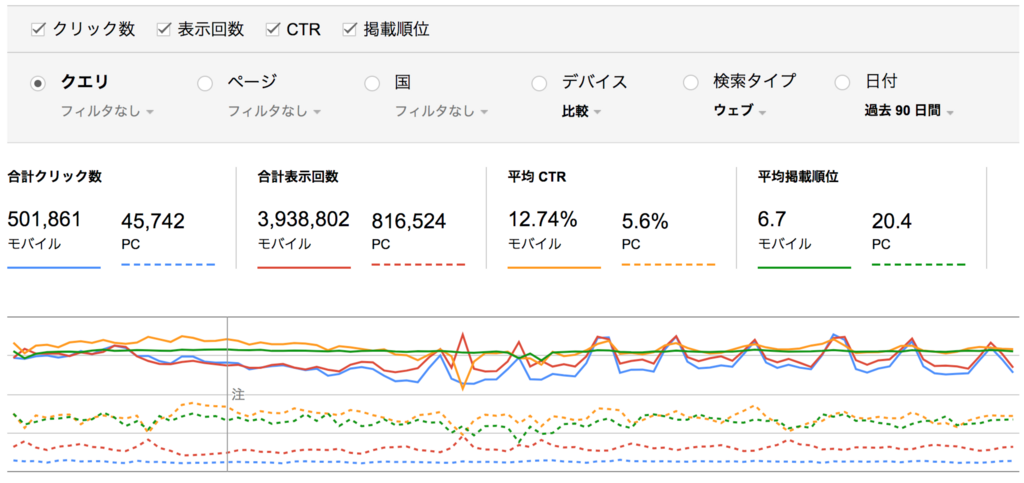This screenshot has height=483, width=1024.
Task: Click the 注 annotation marker on chart
Action: point(238,395)
